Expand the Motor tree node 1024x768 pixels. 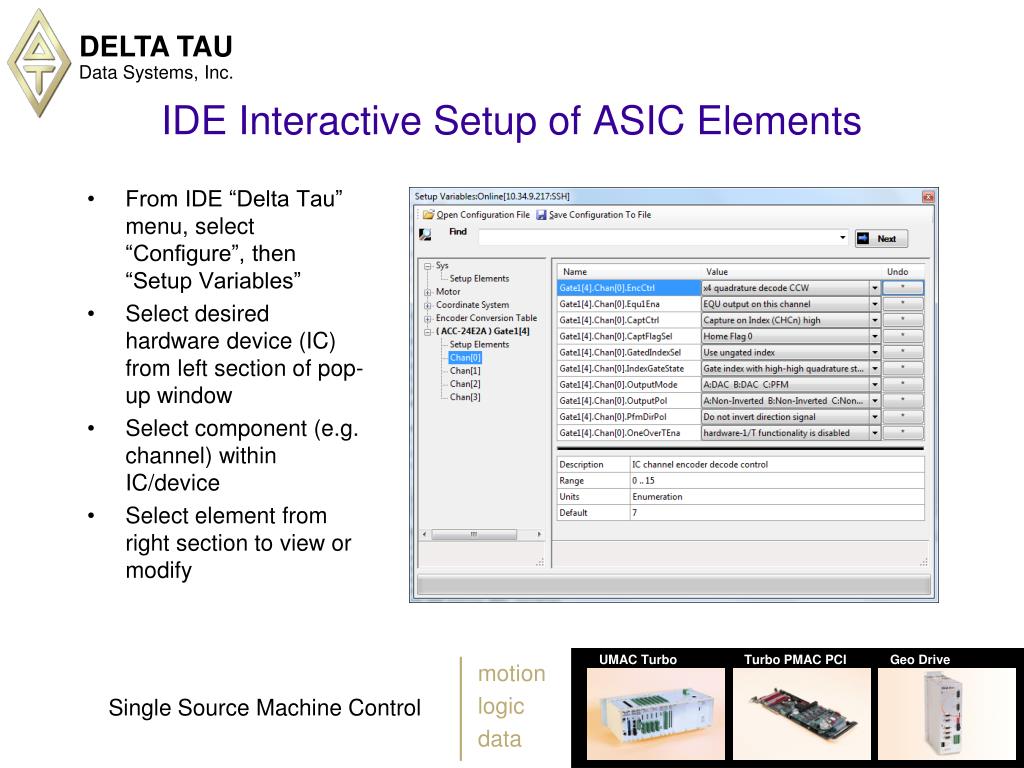(x=428, y=292)
